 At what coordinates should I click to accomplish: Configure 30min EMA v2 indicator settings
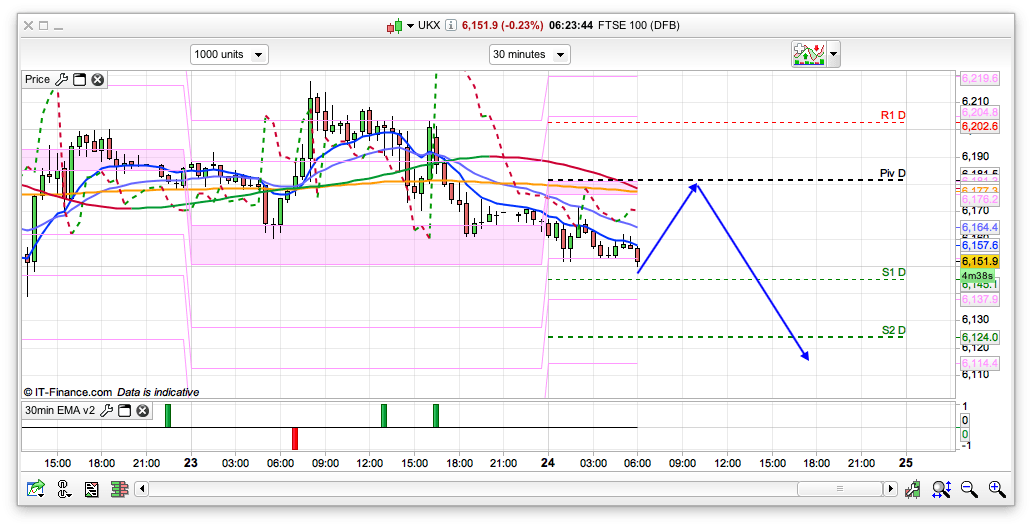pyautogui.click(x=106, y=411)
